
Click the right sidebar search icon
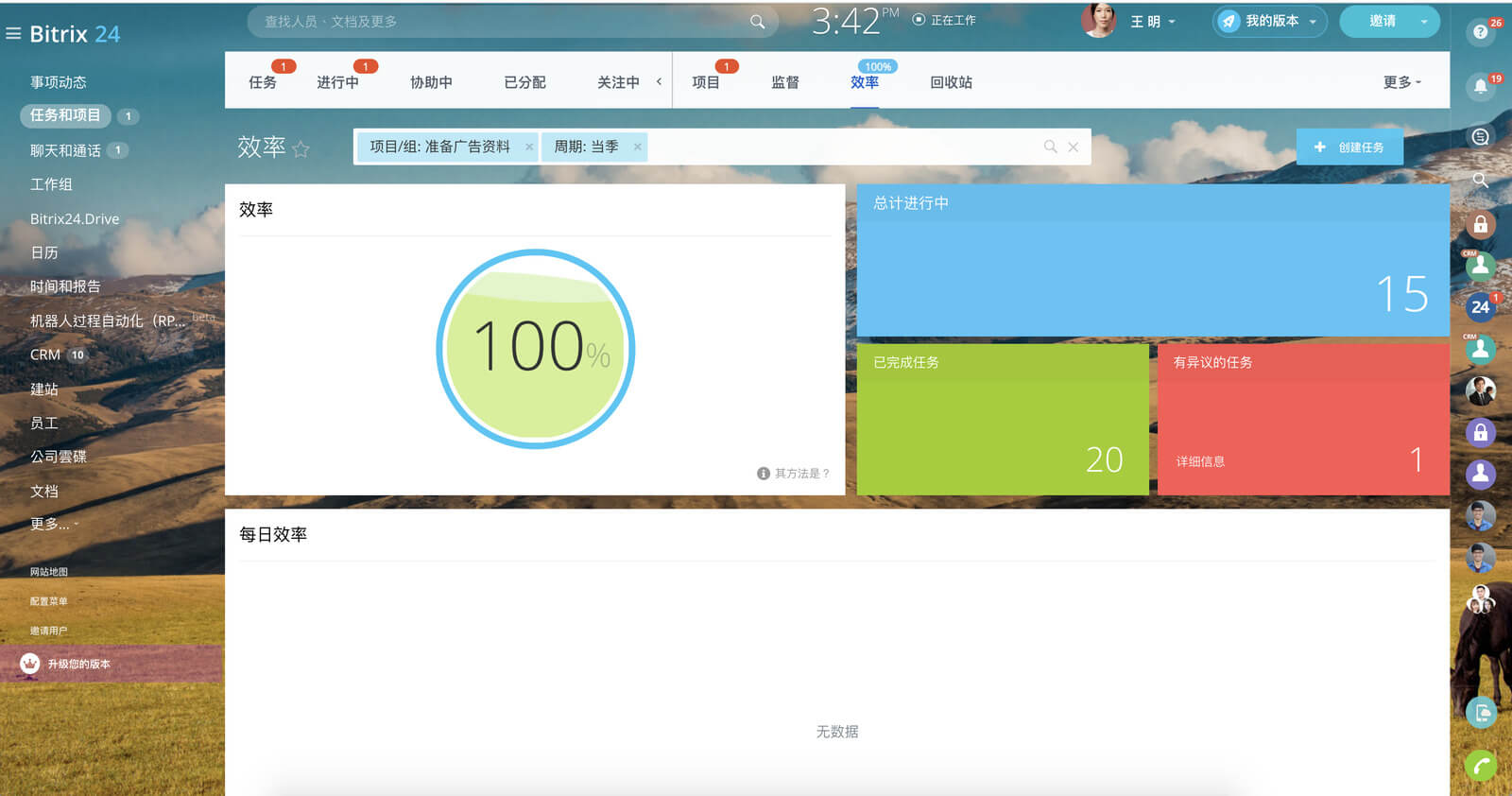click(x=1480, y=180)
